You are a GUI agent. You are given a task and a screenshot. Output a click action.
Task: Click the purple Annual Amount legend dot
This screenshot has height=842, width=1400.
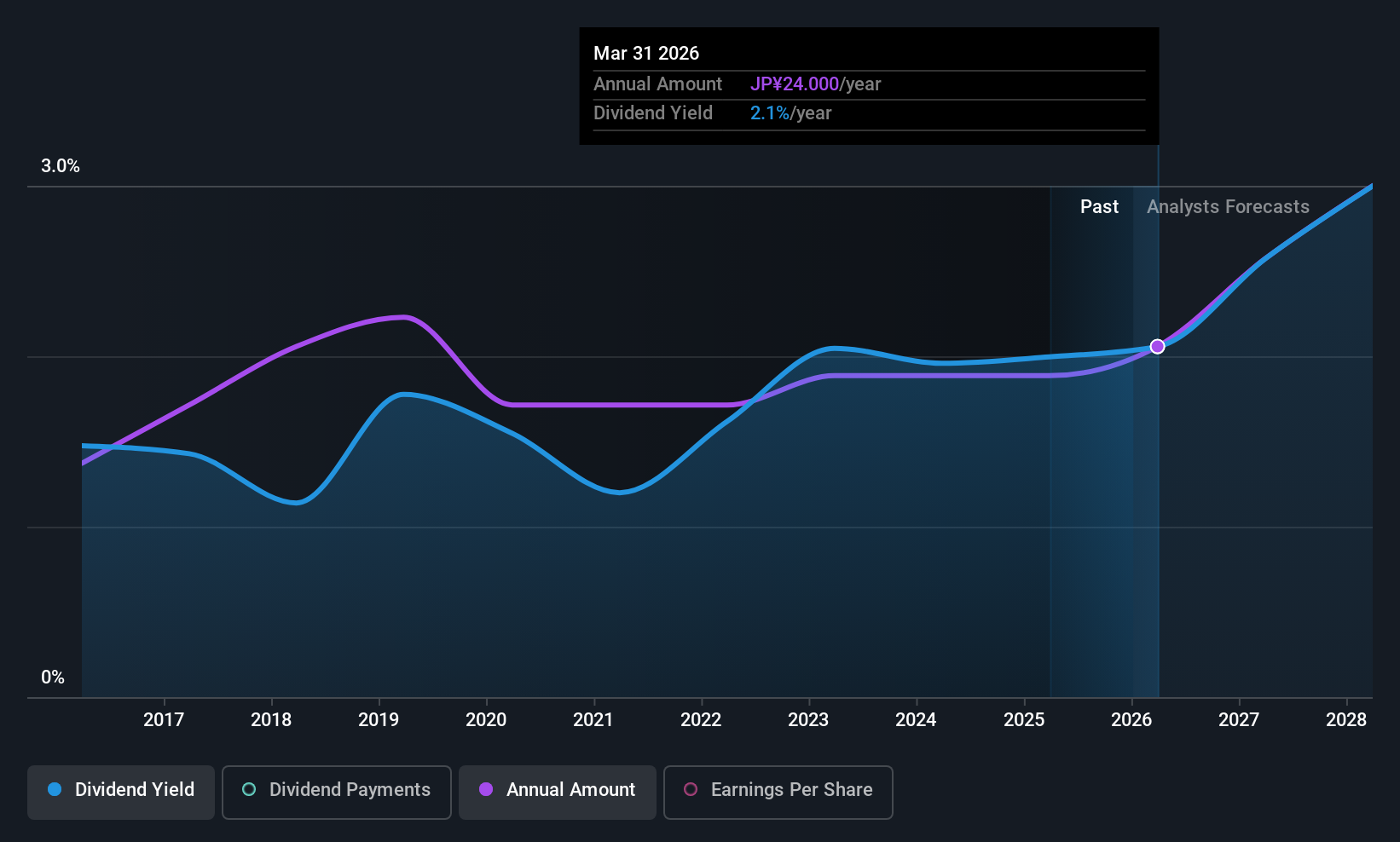pyautogui.click(x=486, y=789)
